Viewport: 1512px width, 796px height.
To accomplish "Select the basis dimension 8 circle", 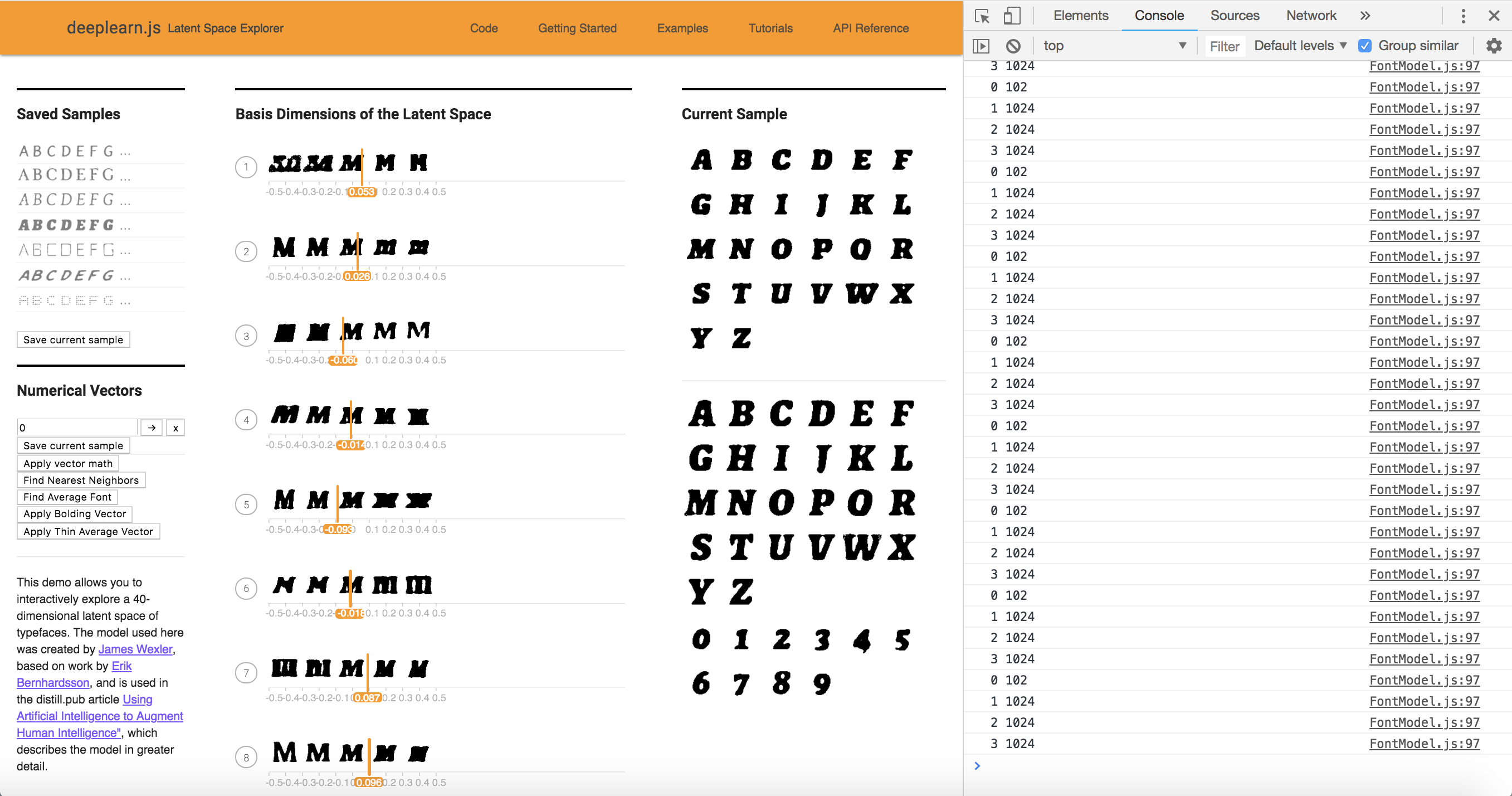I will click(246, 758).
